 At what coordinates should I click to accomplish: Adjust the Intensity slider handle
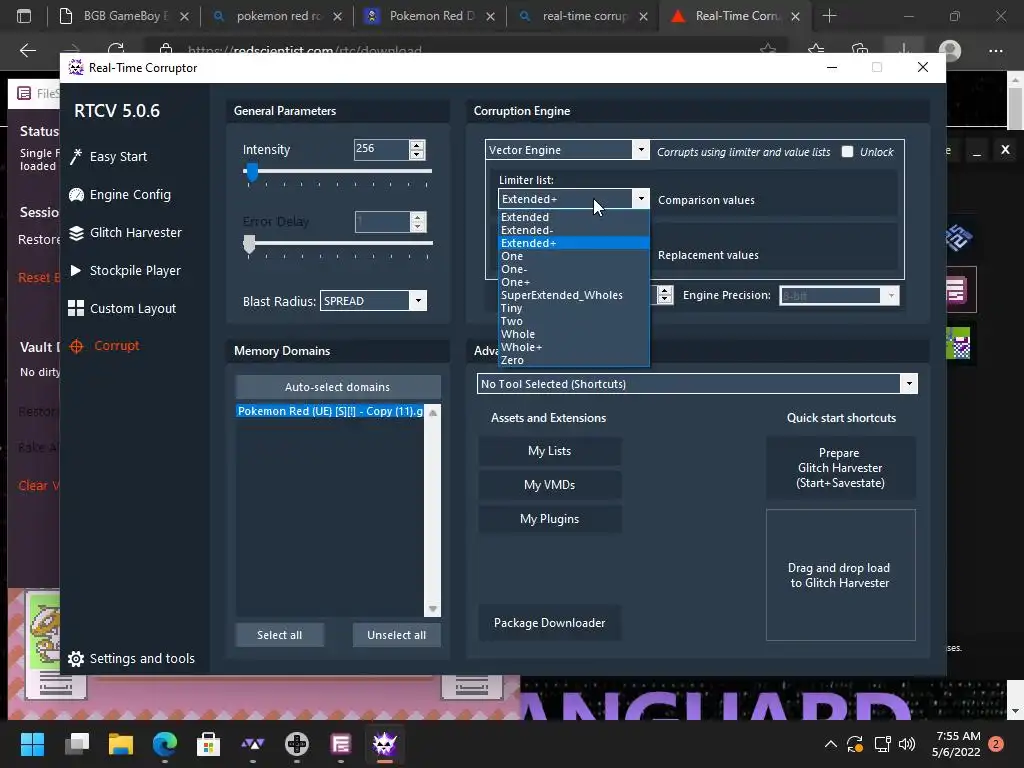click(x=251, y=172)
